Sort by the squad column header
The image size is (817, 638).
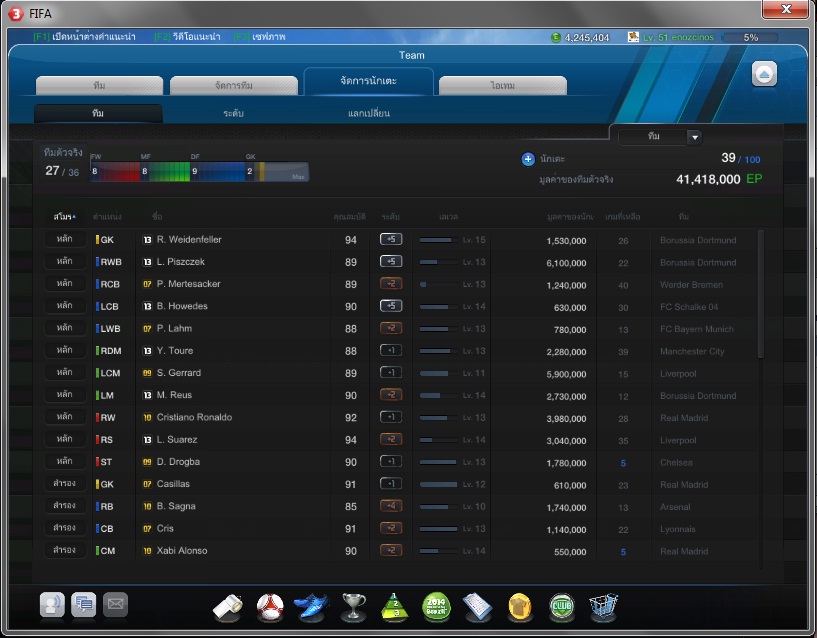tap(65, 216)
